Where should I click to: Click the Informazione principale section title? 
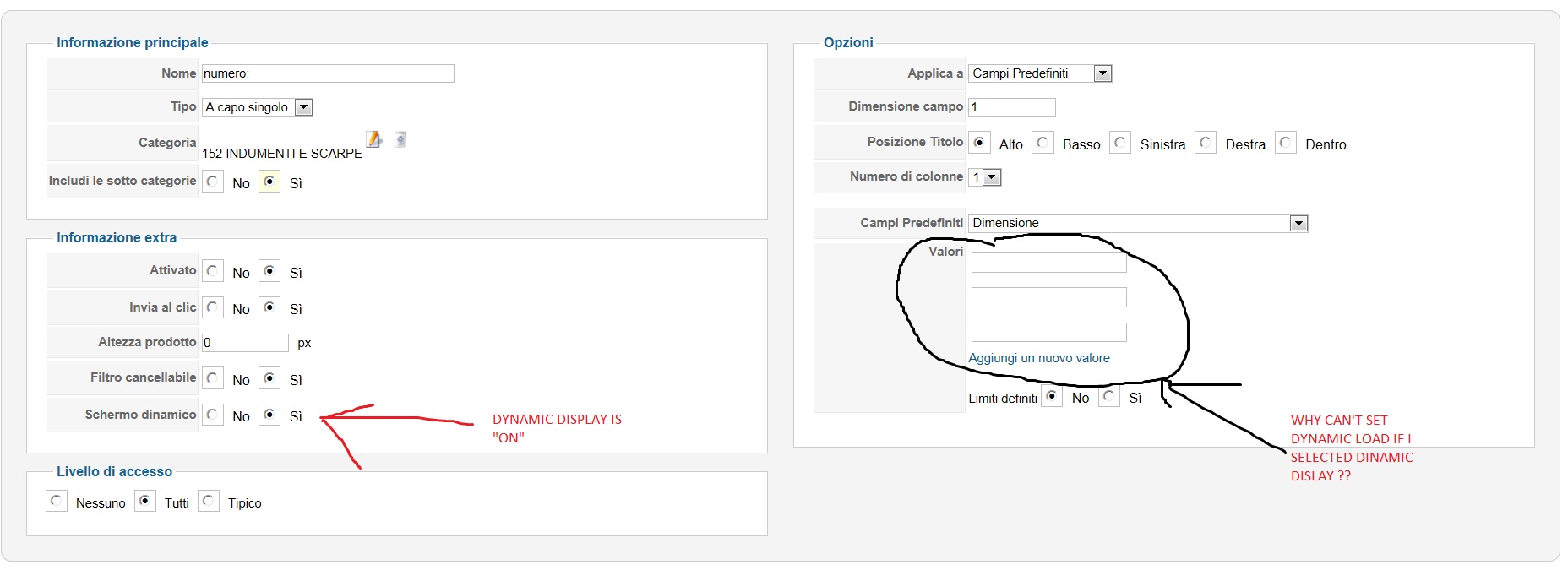[133, 42]
